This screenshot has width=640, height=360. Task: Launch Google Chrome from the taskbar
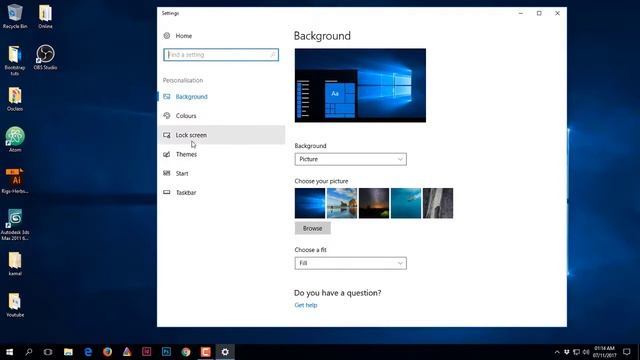(x=186, y=352)
